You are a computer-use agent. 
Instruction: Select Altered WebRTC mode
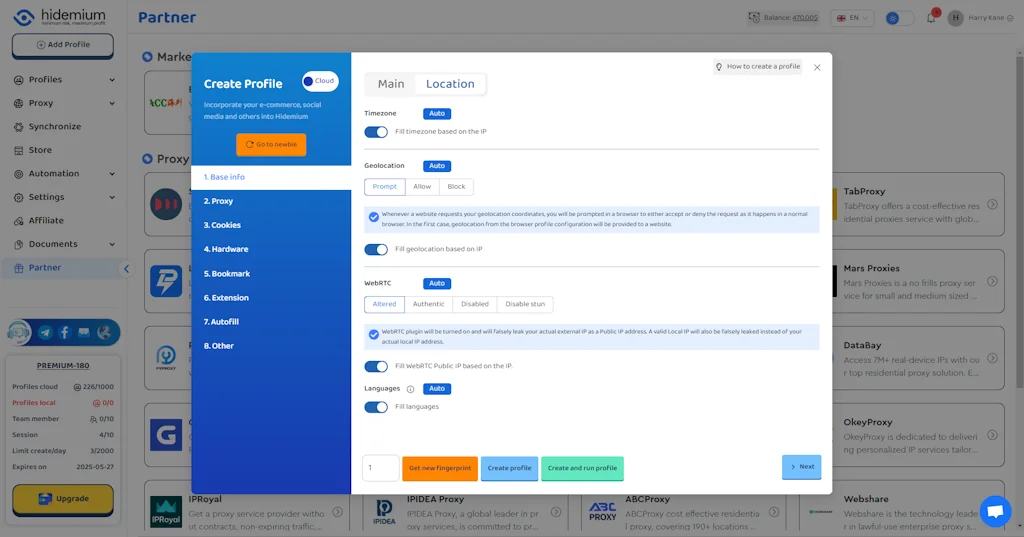click(385, 304)
